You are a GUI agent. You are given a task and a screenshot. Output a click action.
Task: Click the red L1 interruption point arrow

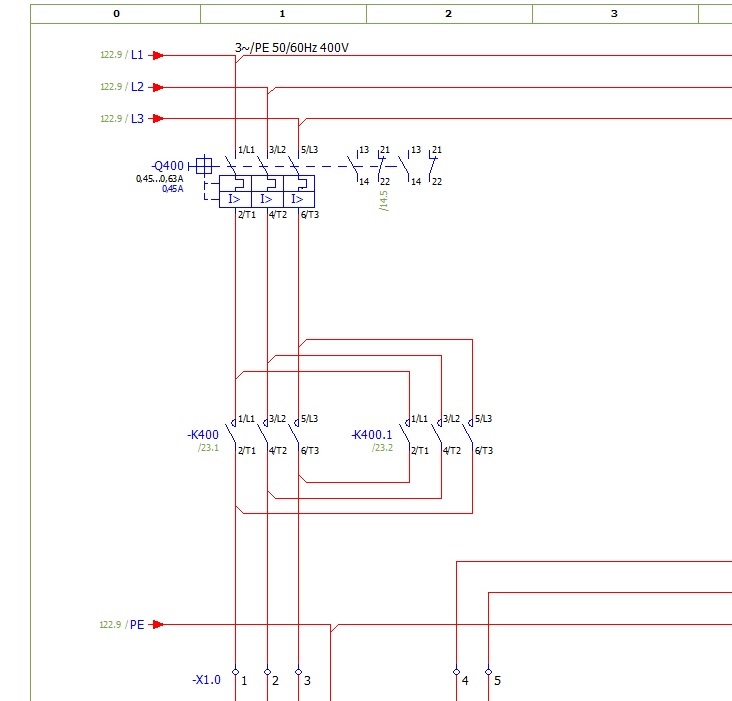click(x=158, y=56)
